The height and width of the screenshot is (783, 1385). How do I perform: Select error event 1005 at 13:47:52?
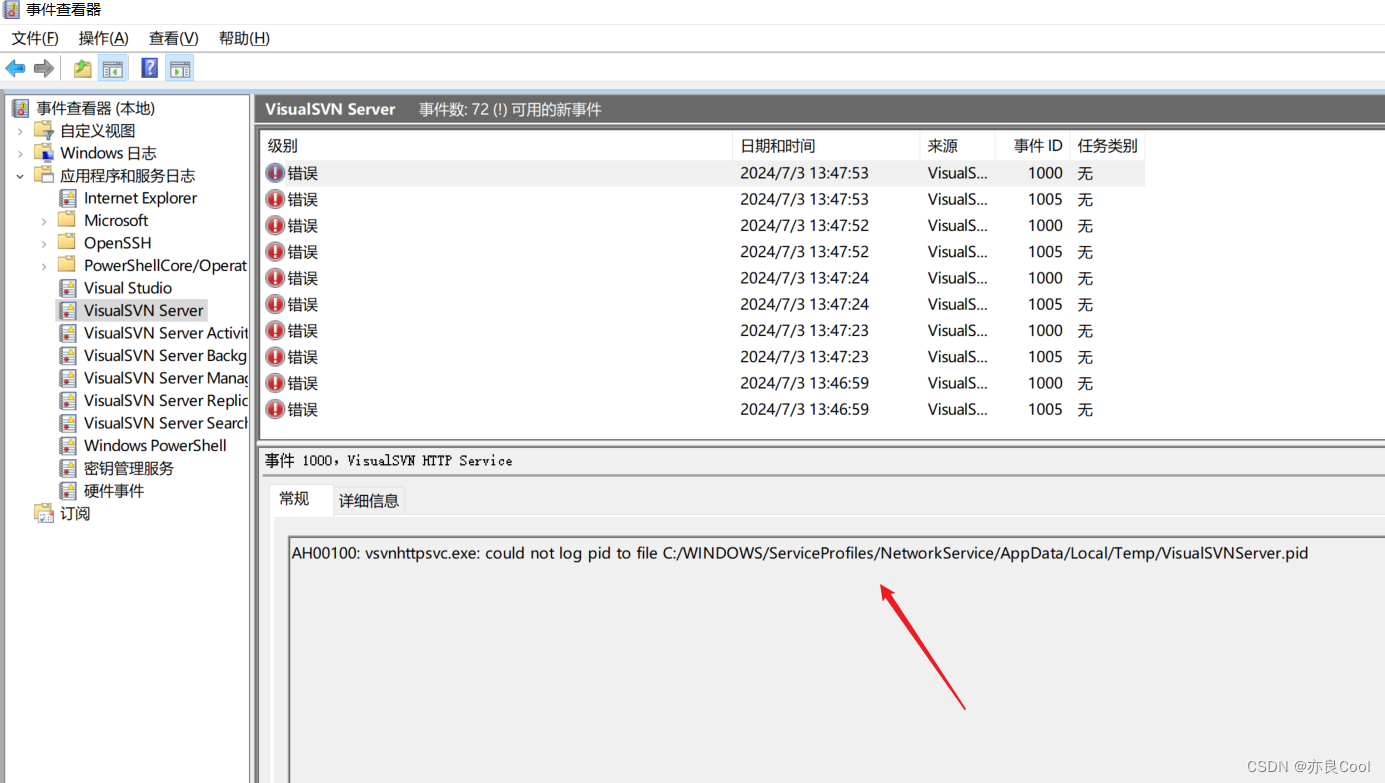(703, 252)
